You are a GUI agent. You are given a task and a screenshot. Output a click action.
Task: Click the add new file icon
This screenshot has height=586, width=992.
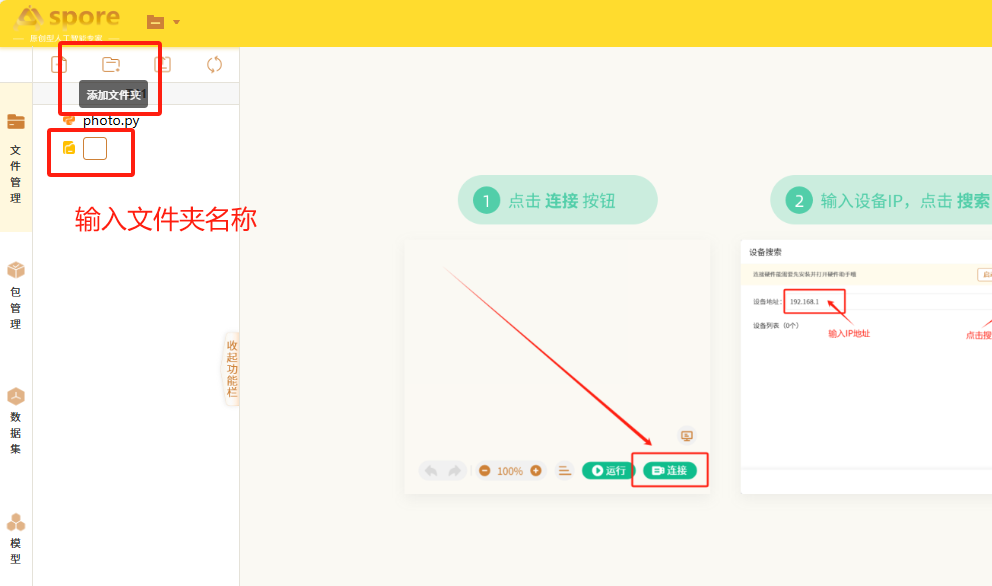(59, 65)
